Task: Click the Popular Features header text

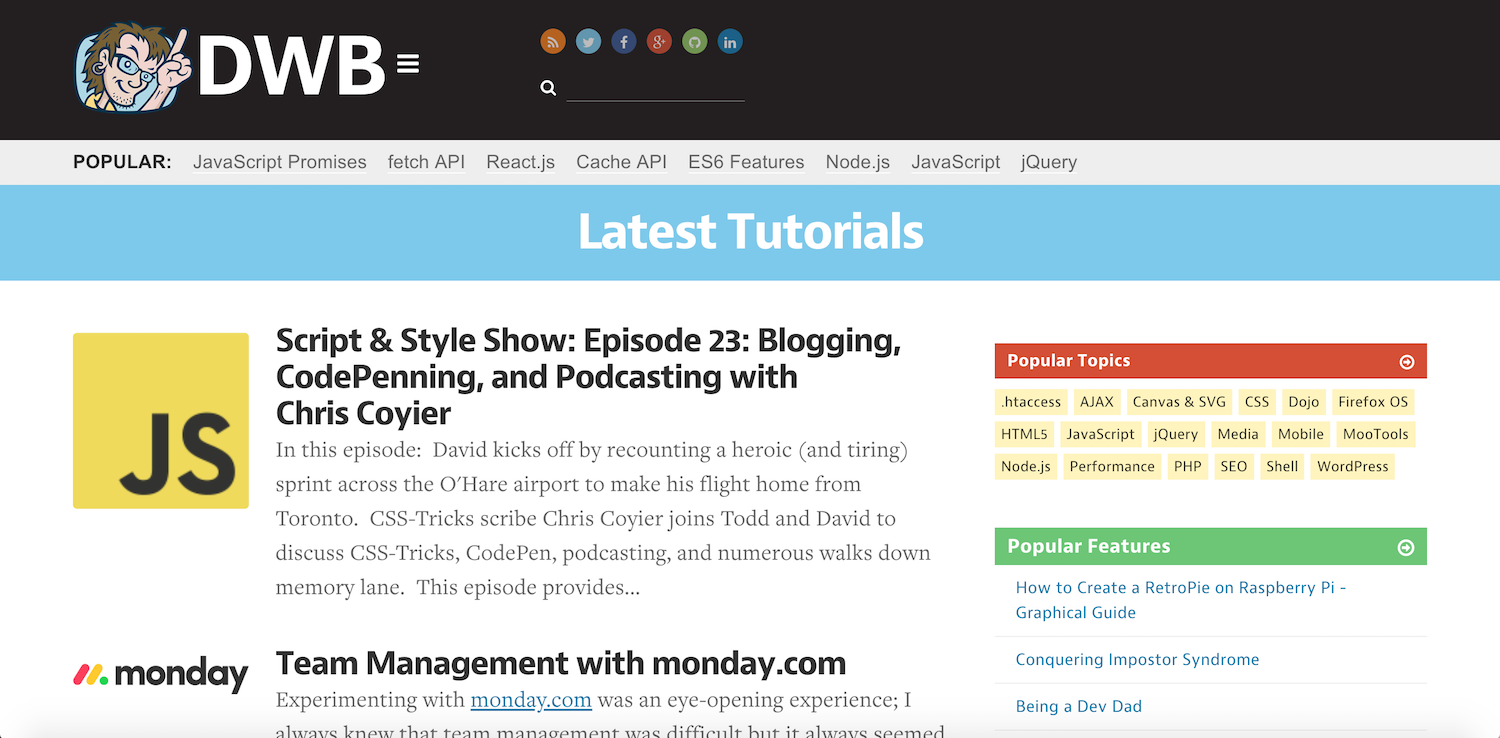Action: click(x=1088, y=546)
